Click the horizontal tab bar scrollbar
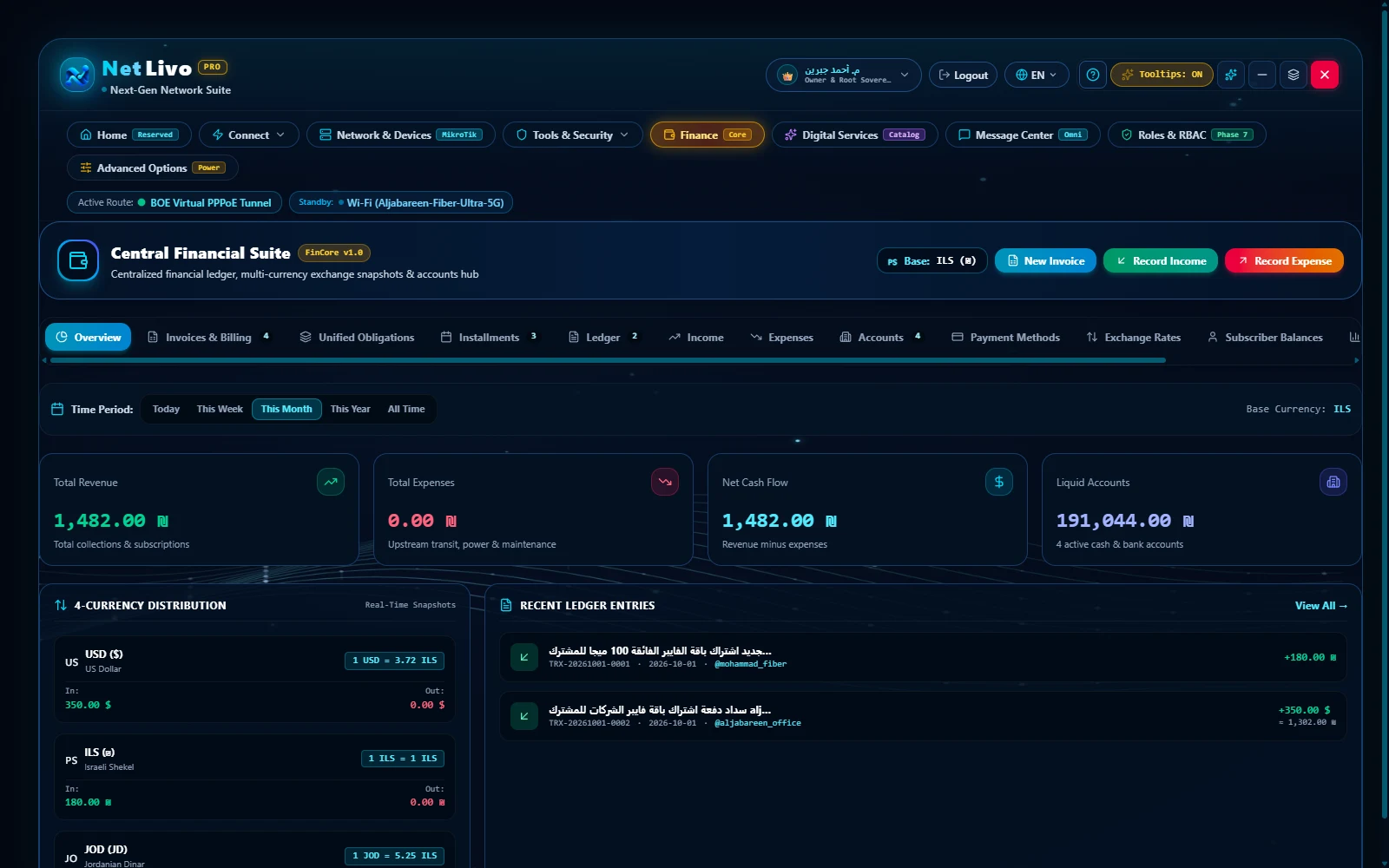Image resolution: width=1389 pixels, height=868 pixels. (x=608, y=360)
